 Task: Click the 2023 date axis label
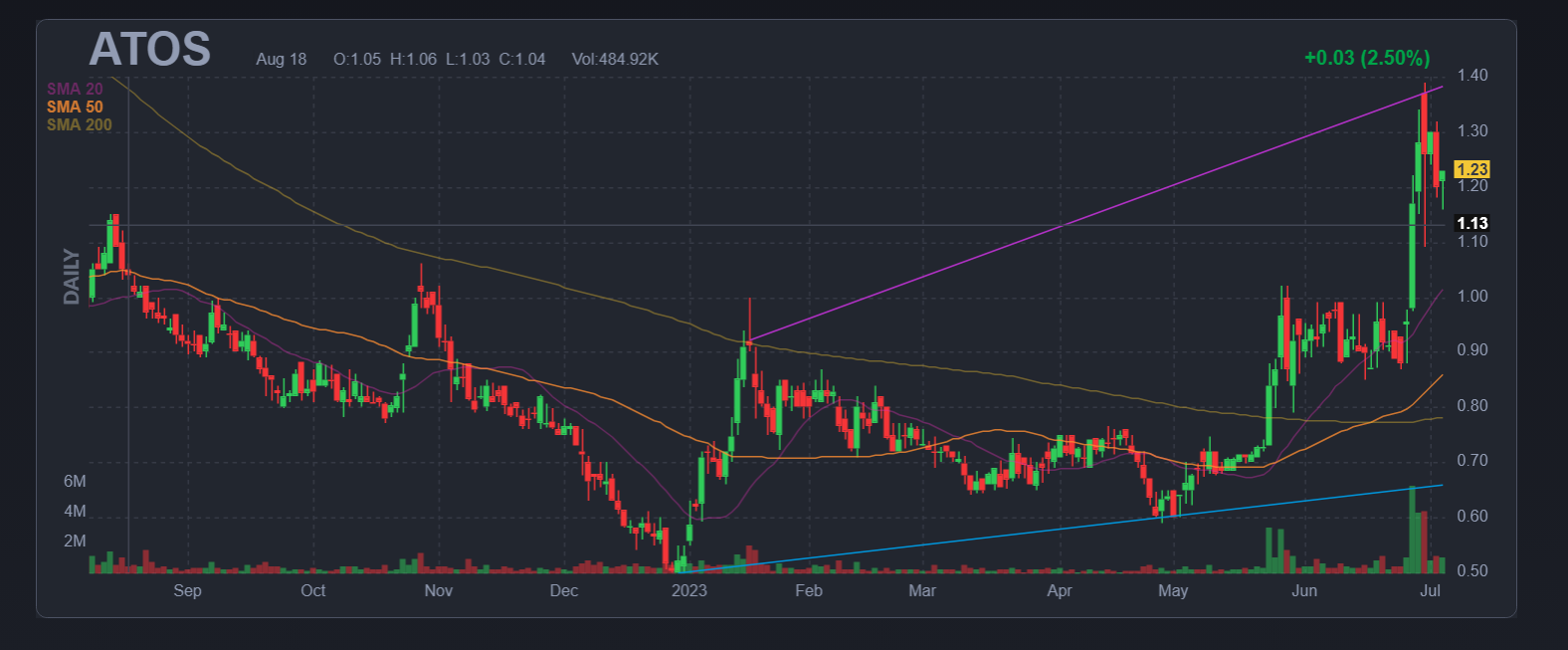tap(688, 591)
